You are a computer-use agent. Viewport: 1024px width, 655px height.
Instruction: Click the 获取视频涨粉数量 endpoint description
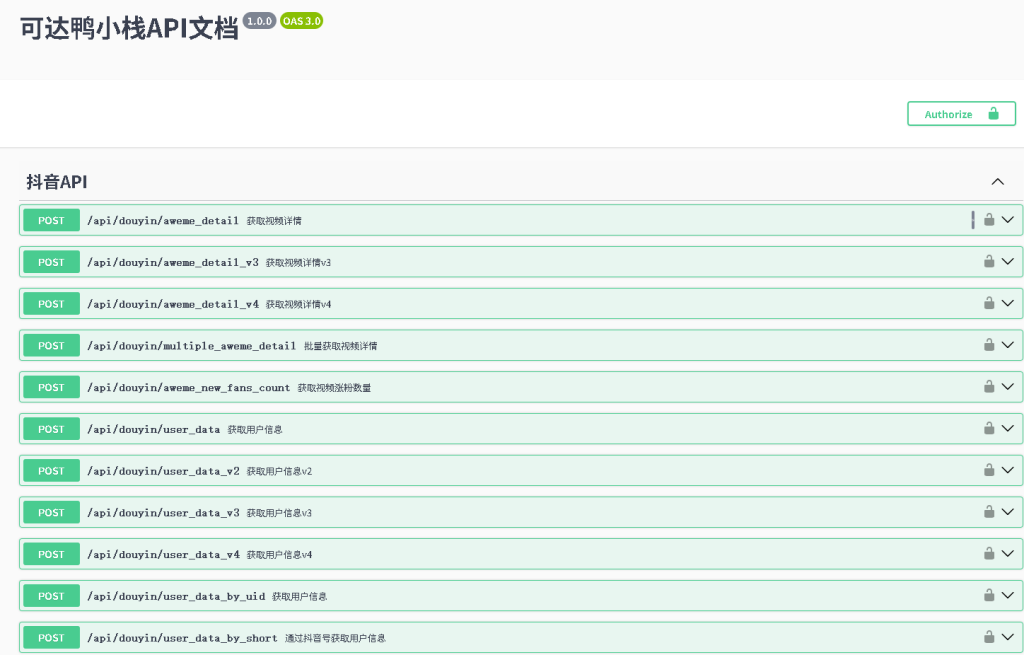coord(334,388)
